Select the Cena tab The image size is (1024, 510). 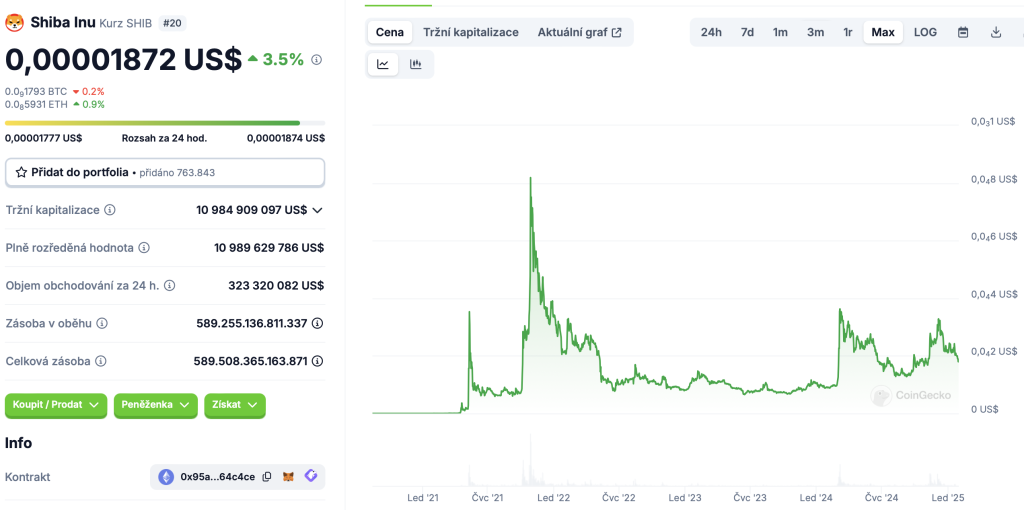point(390,32)
